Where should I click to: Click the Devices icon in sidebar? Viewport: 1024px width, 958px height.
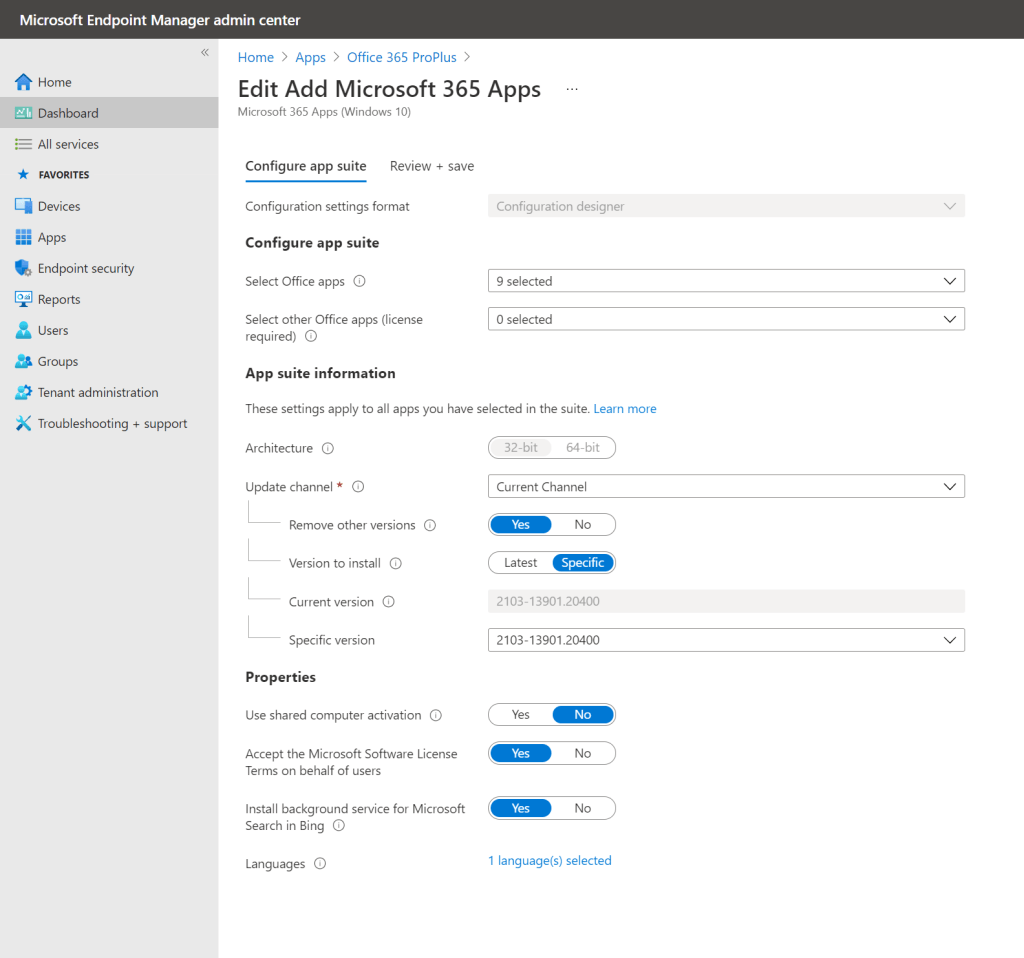(x=24, y=206)
